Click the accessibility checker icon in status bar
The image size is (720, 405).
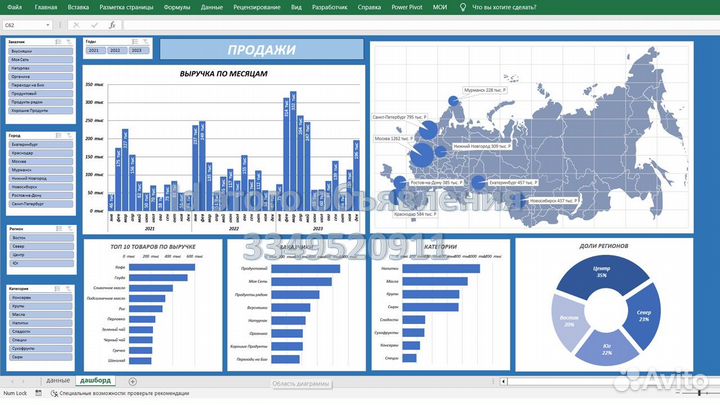coord(54,393)
